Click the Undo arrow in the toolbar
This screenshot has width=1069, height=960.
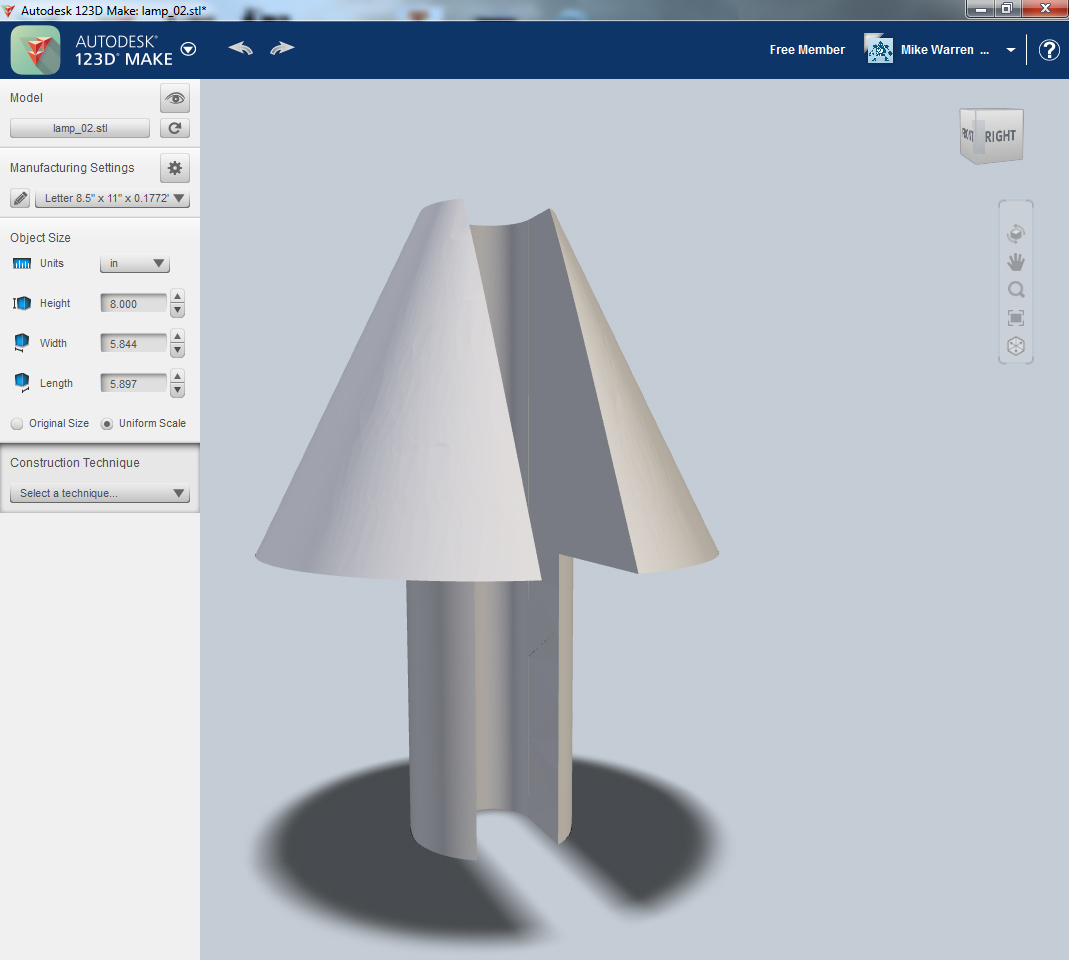click(240, 47)
